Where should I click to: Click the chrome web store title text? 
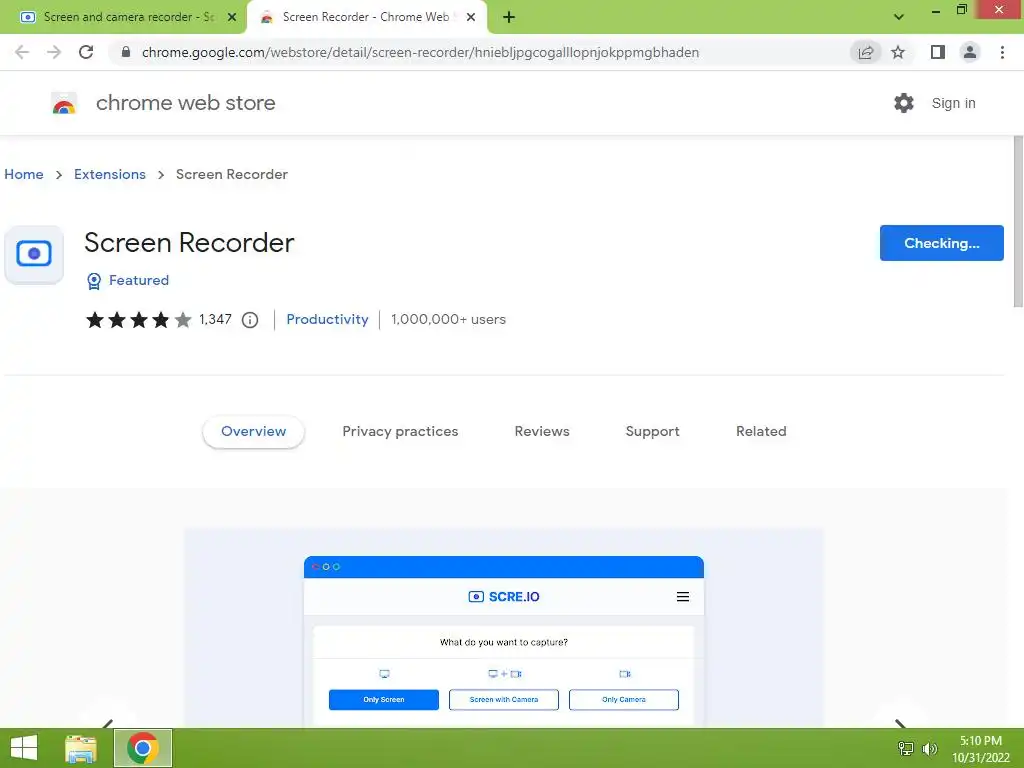[x=185, y=103]
